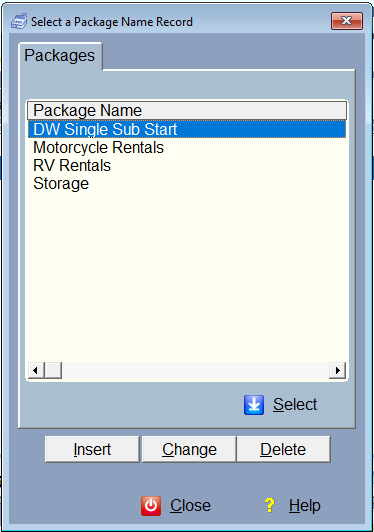Open the Packages tab
The height and width of the screenshot is (532, 374).
click(59, 56)
